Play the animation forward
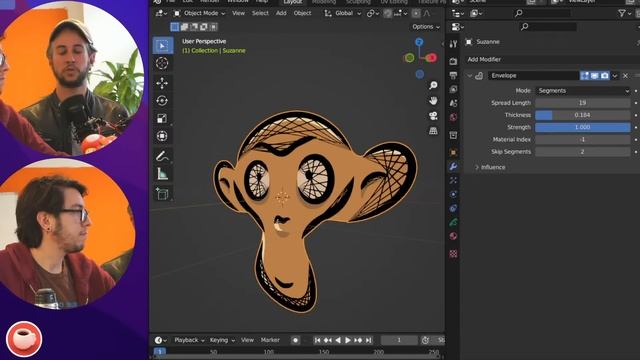 tap(348, 340)
